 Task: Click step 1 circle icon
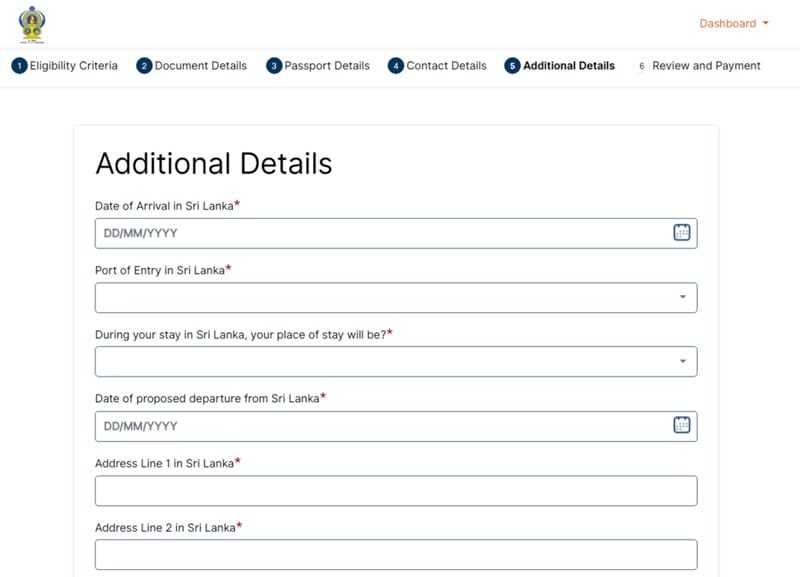[x=19, y=66]
